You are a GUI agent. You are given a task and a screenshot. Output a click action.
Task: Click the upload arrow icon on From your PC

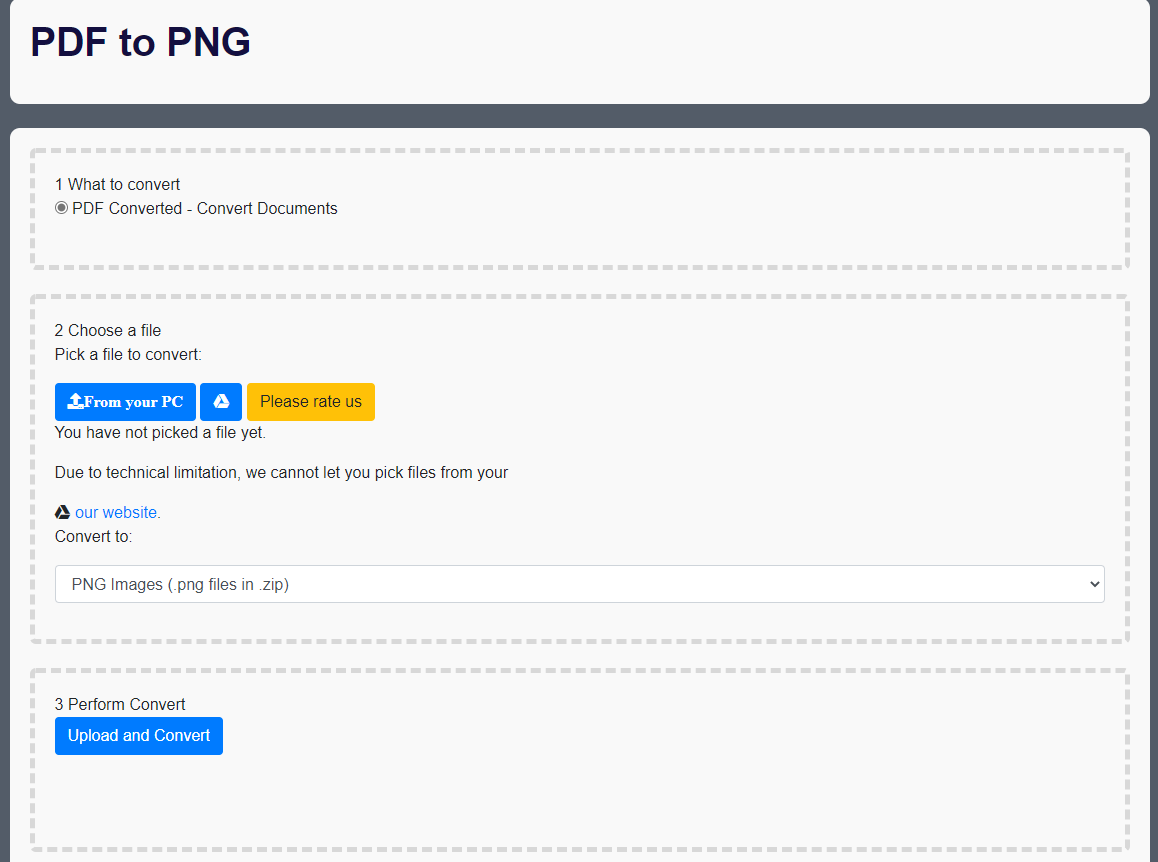click(75, 402)
